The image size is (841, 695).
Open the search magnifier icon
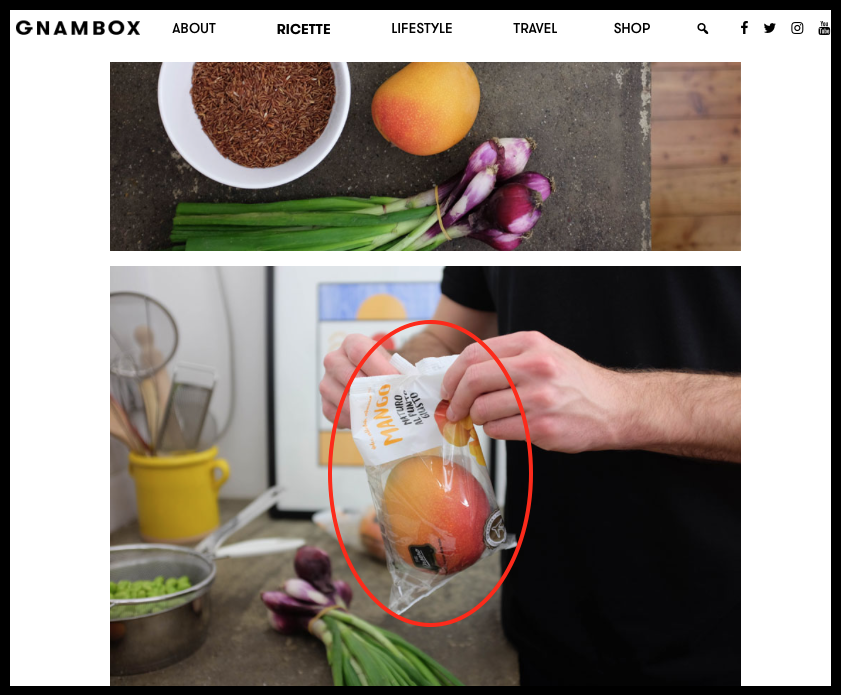pyautogui.click(x=703, y=28)
